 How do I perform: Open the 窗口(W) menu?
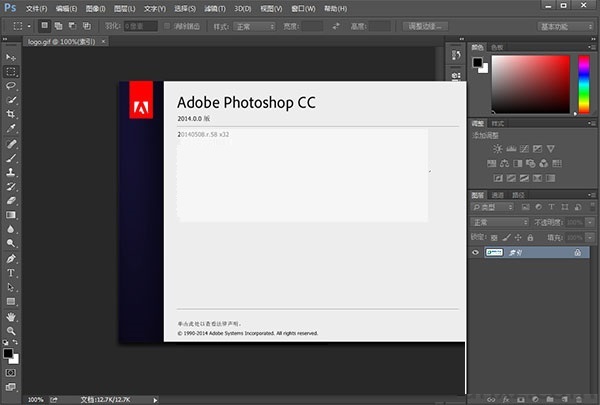pyautogui.click(x=303, y=8)
